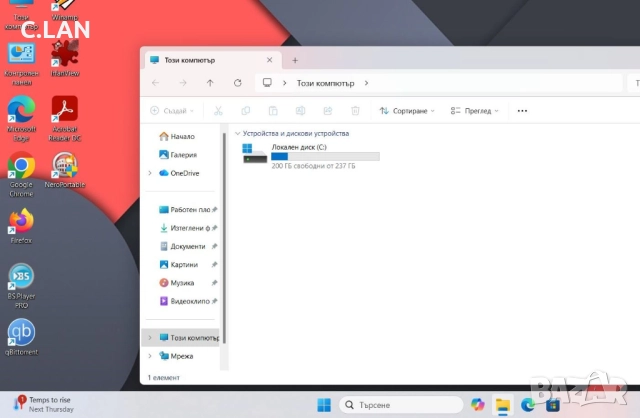Expand the Мрежа tree node
640x418 pixels.
coord(150,356)
